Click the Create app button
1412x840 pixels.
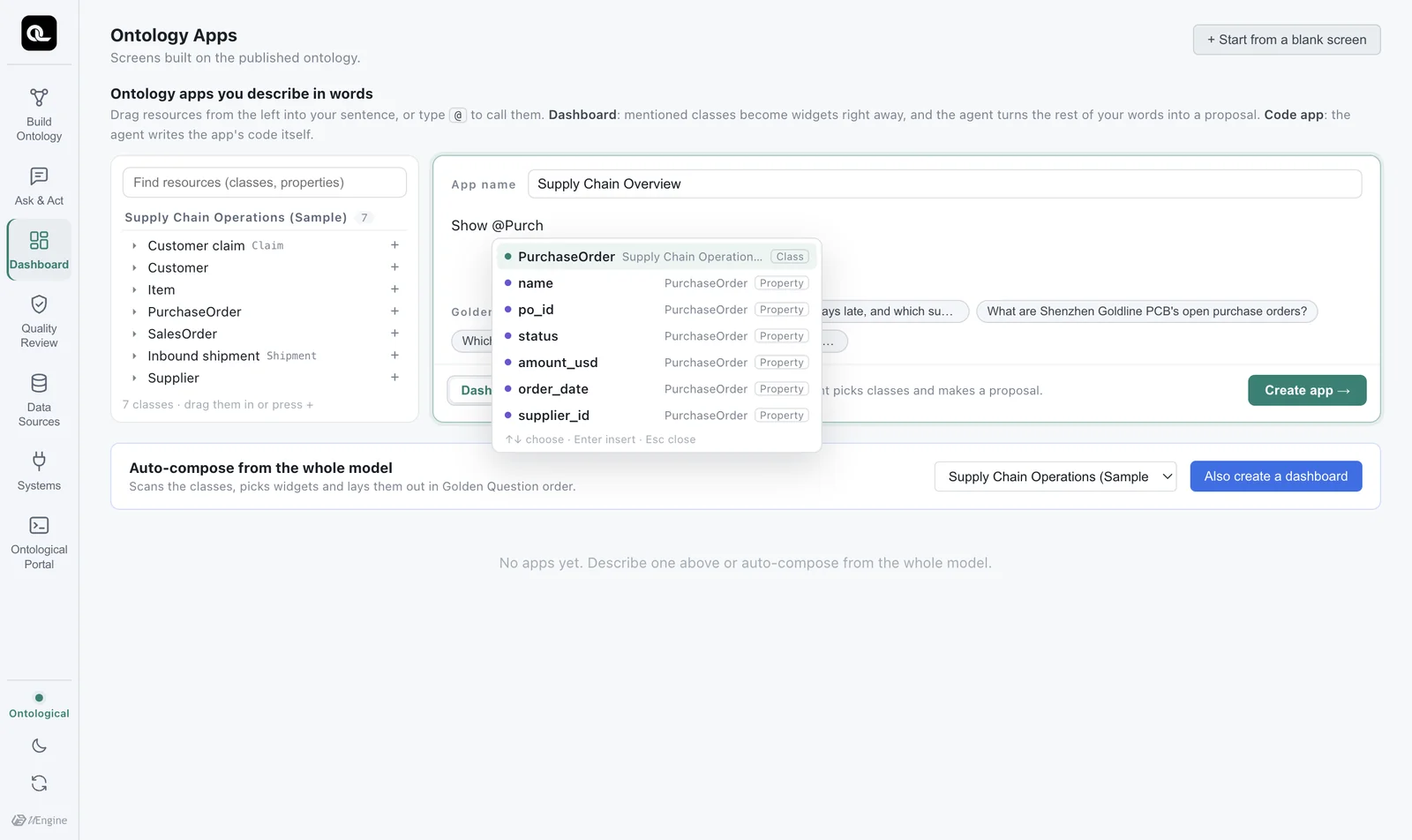pyautogui.click(x=1307, y=390)
